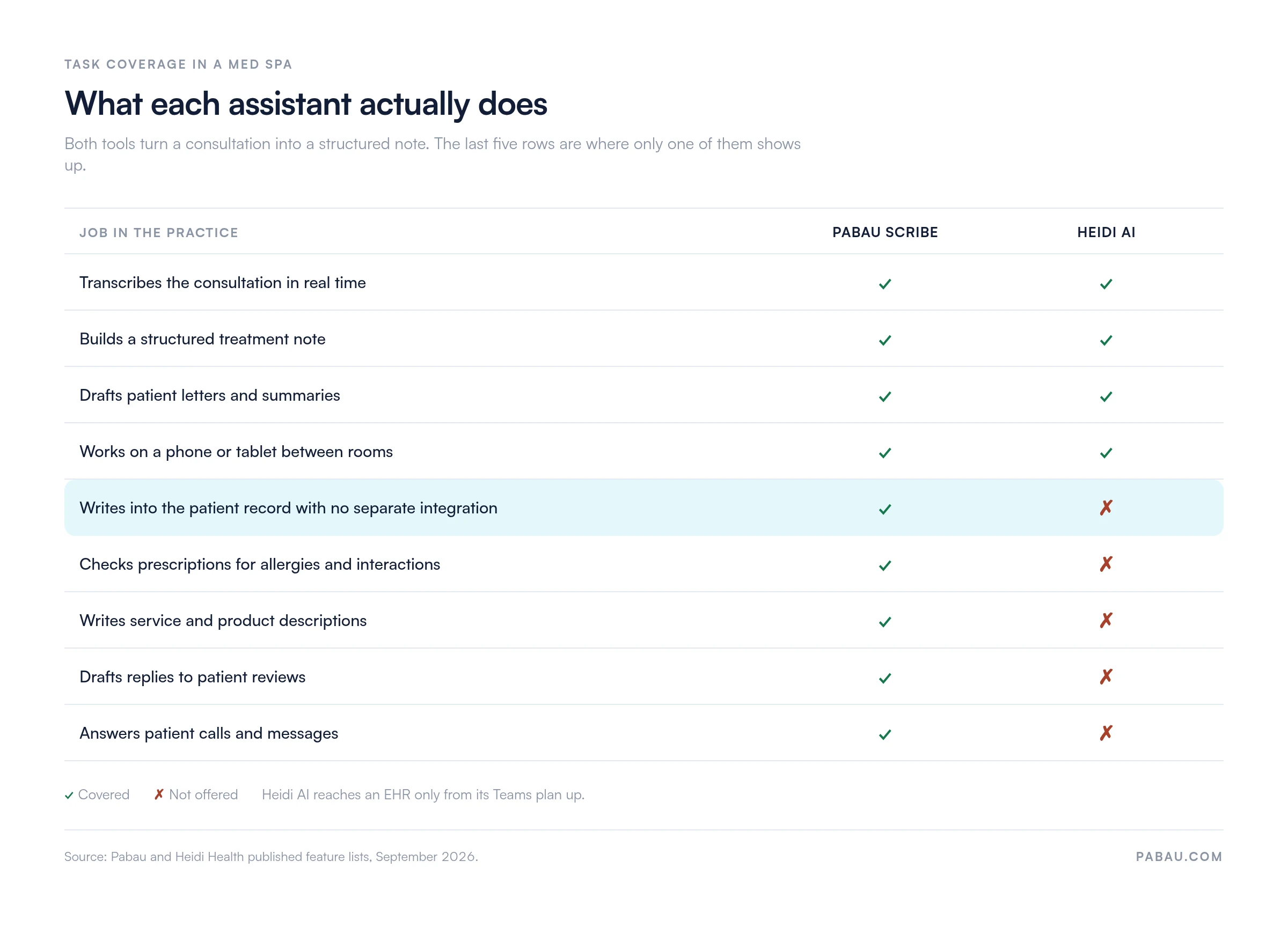Viewport: 1288px width, 927px height.
Task: Click Pabau Scribe checkmark for patient reviews row
Action: click(x=885, y=678)
